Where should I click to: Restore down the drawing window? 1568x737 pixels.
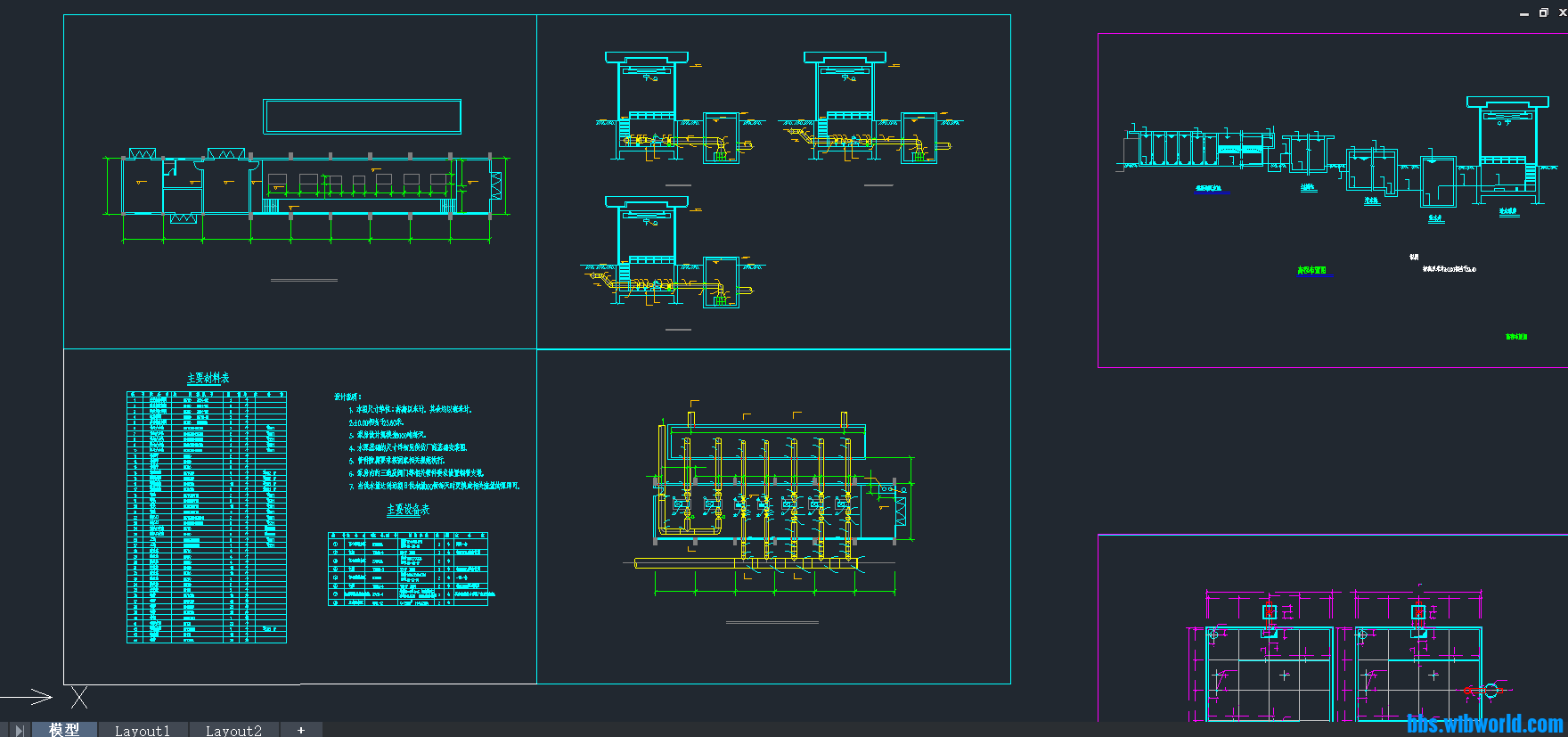pos(1544,12)
